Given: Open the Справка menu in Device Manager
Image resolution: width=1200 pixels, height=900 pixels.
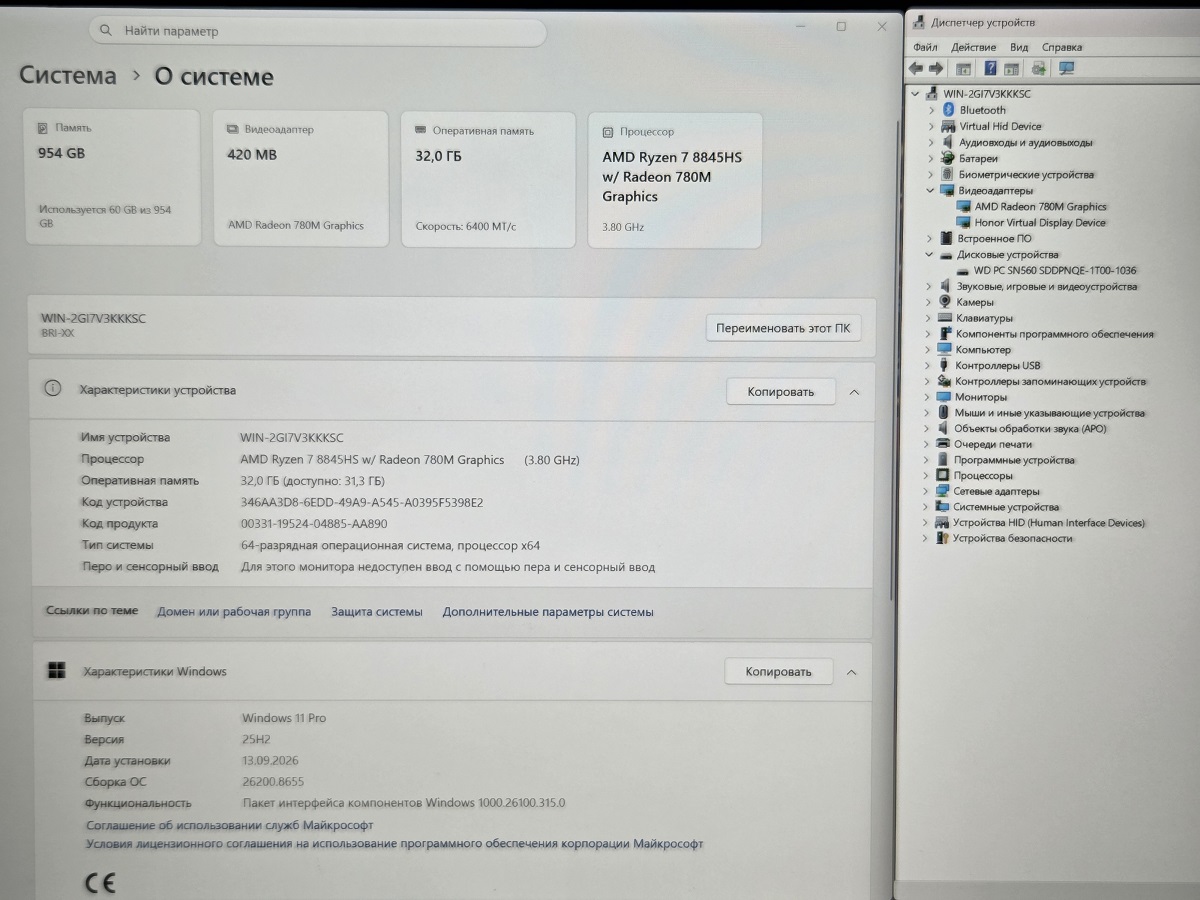Looking at the screenshot, I should pyautogui.click(x=1061, y=47).
